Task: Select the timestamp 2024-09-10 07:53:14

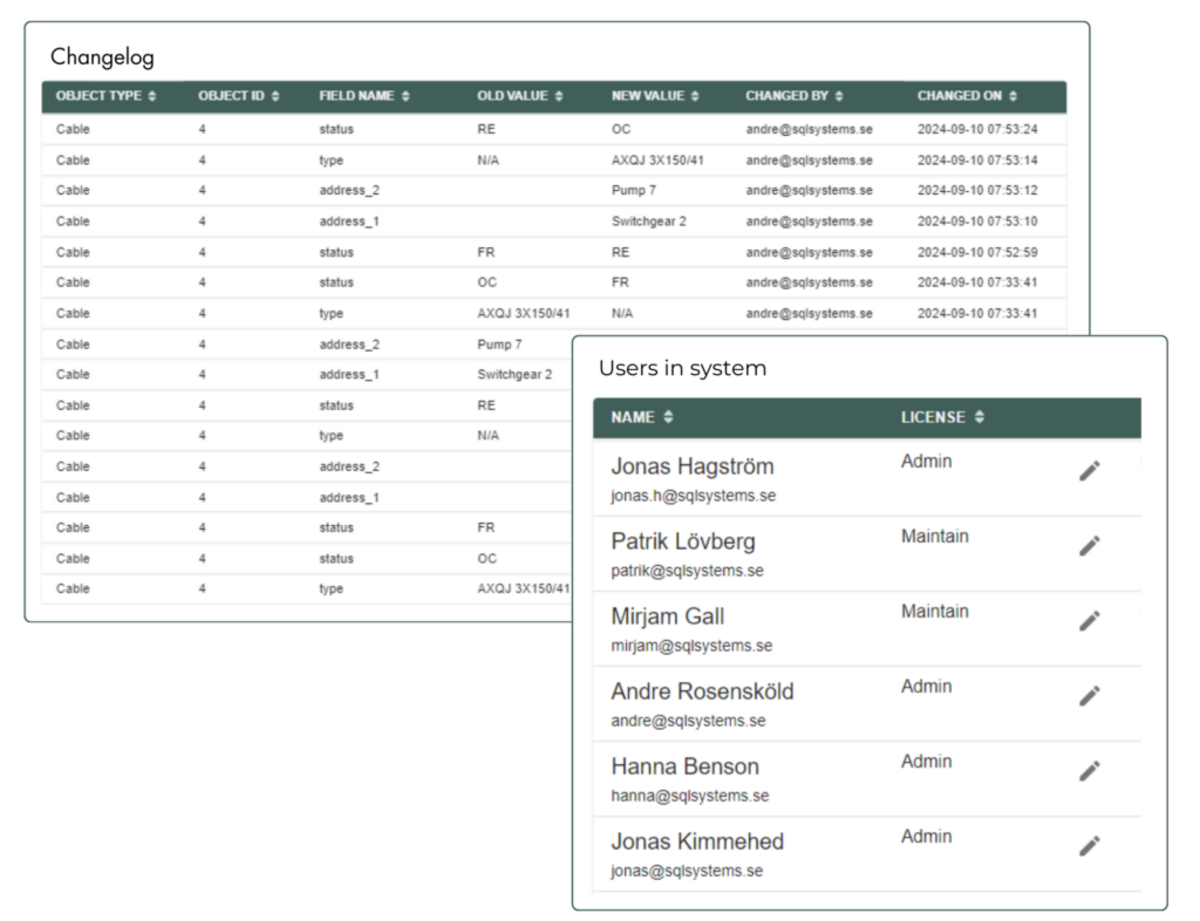Action: point(977,160)
